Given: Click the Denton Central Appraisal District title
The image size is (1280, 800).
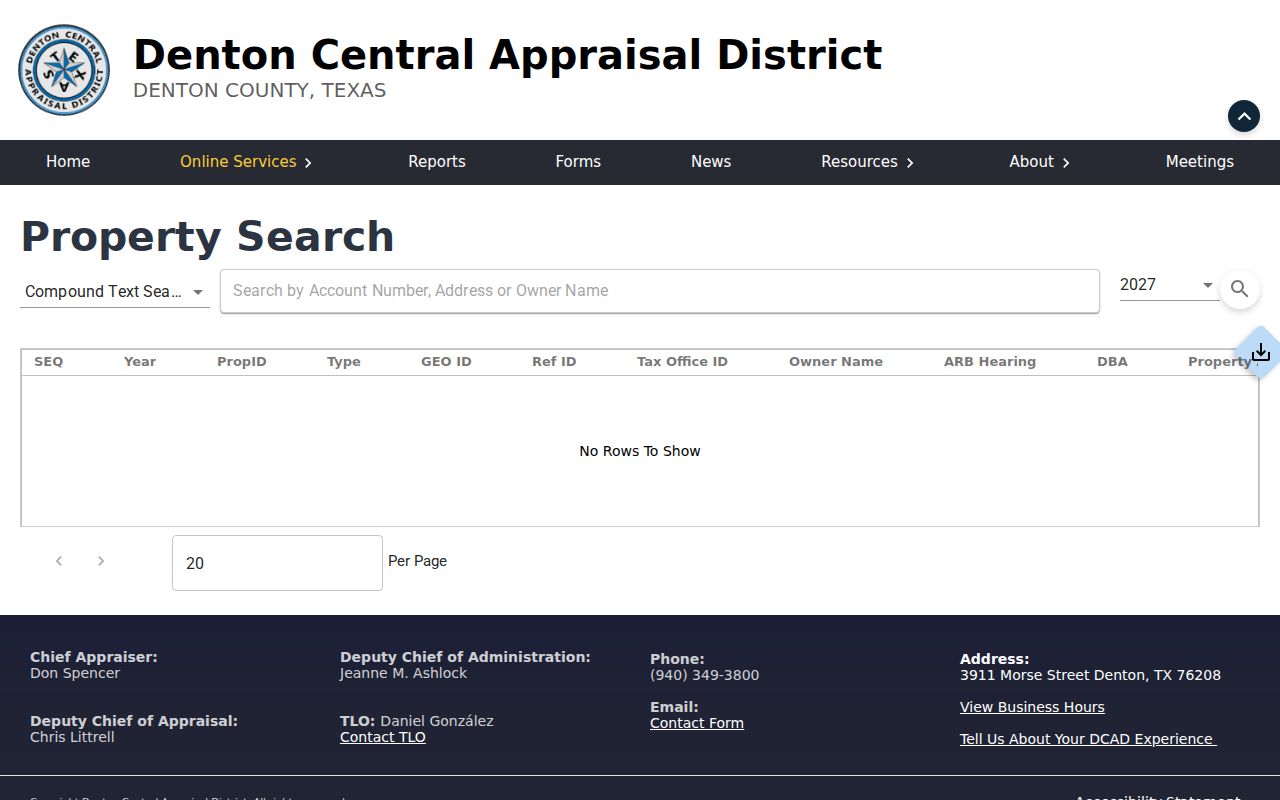Looking at the screenshot, I should pyautogui.click(x=507, y=54).
